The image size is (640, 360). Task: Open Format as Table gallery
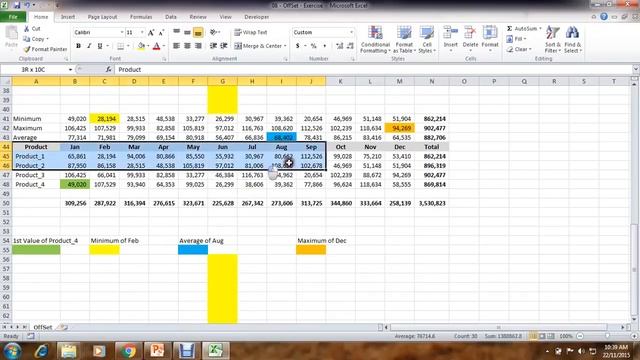[404, 39]
